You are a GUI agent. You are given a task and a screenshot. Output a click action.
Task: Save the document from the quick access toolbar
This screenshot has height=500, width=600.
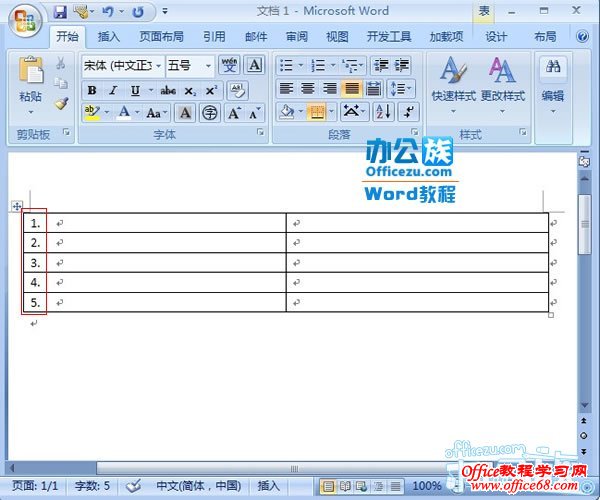click(x=60, y=11)
